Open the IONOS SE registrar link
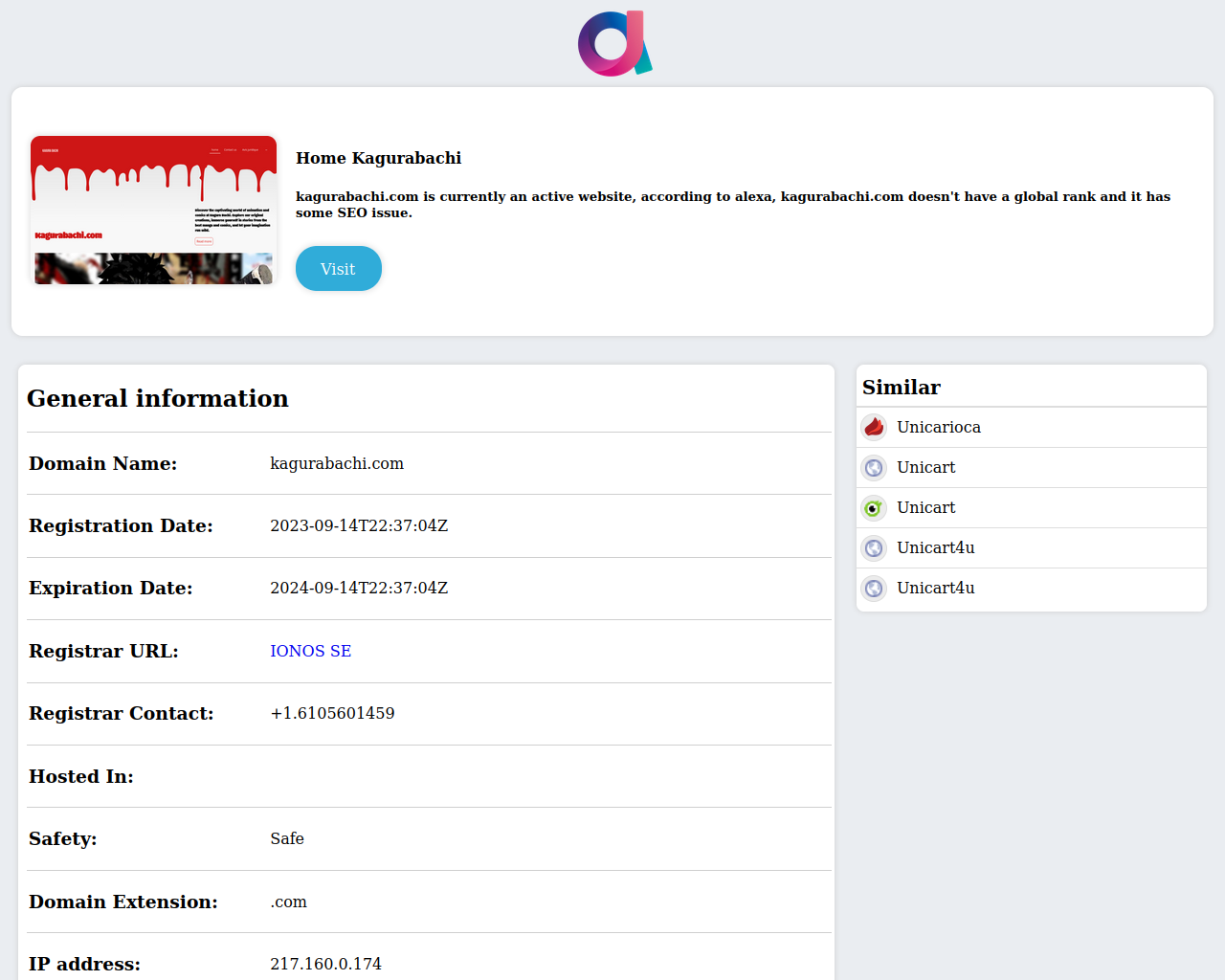1225x980 pixels. [x=311, y=651]
